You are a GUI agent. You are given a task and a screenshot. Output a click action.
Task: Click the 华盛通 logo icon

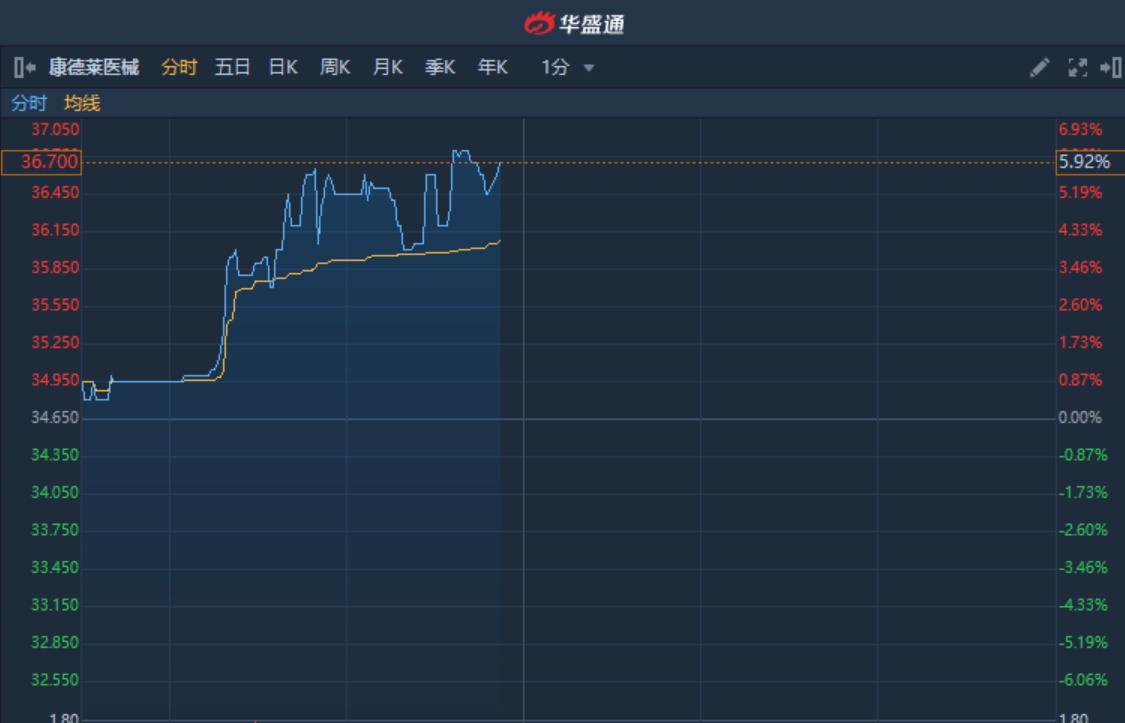pos(539,23)
